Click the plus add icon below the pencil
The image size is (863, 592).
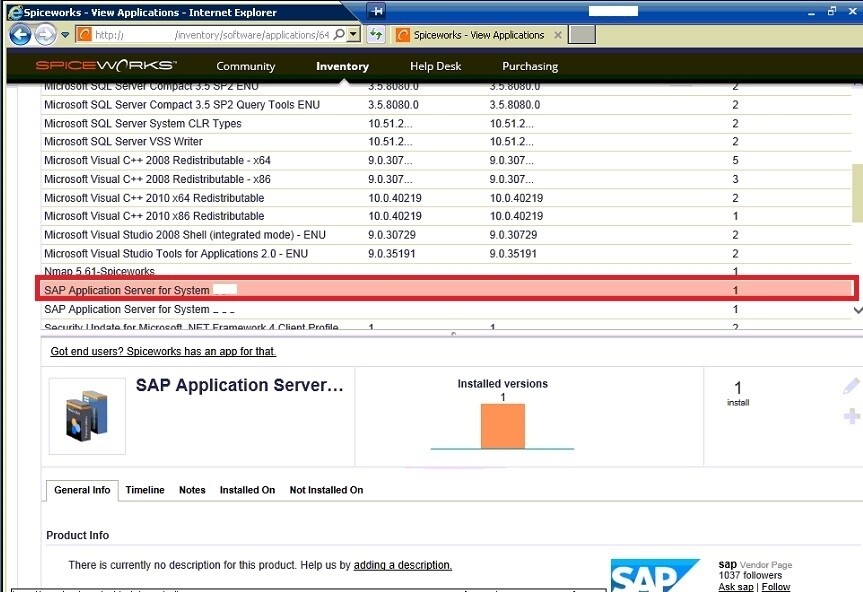click(851, 416)
